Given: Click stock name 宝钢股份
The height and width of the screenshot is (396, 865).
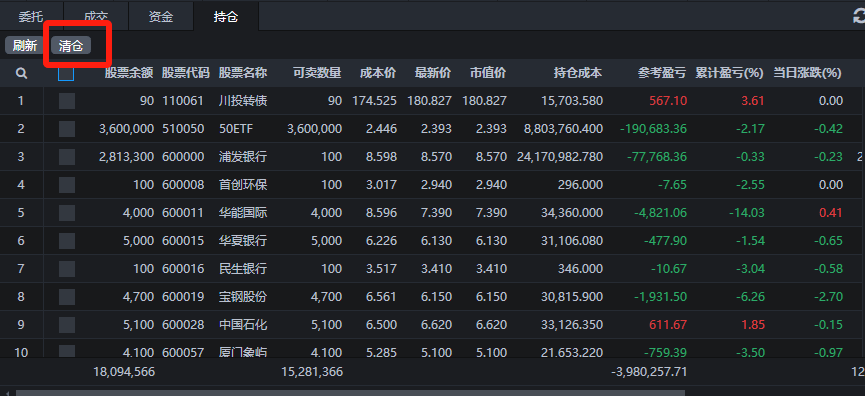Looking at the screenshot, I should (x=243, y=297).
